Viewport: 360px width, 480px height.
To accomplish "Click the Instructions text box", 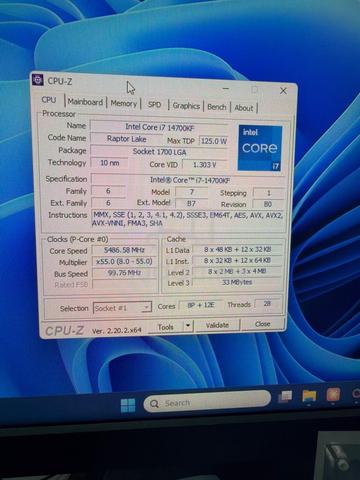I will coord(188,219).
